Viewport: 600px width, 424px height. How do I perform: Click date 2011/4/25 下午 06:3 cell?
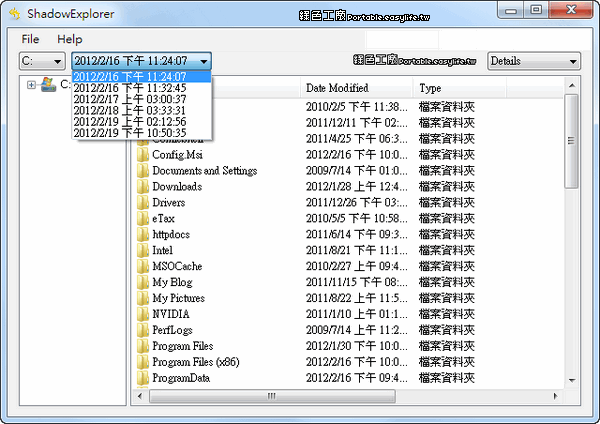pyautogui.click(x=357, y=139)
